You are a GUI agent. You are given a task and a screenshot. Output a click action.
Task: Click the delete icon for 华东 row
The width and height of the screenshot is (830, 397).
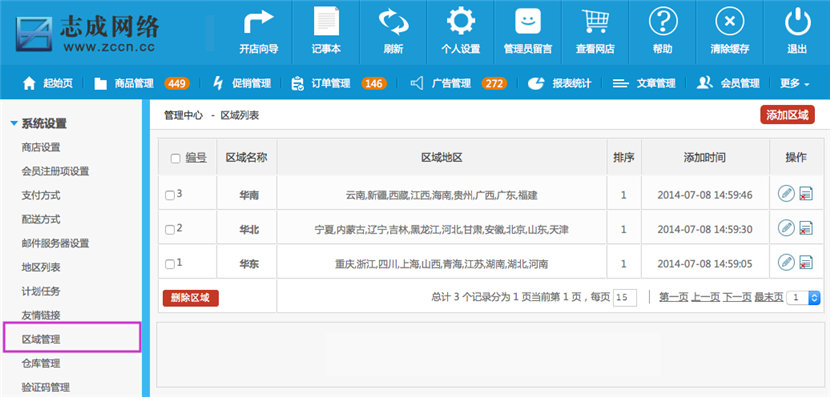click(806, 263)
